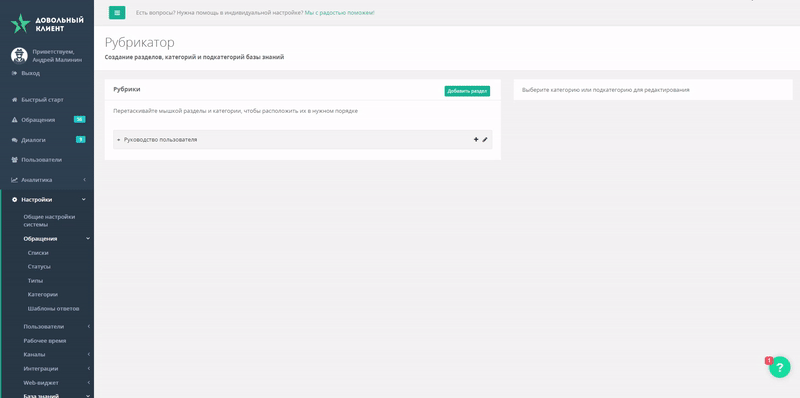This screenshot has width=800, height=398.
Task: Click the Аналитика chart icon
Action: pyautogui.click(x=15, y=180)
